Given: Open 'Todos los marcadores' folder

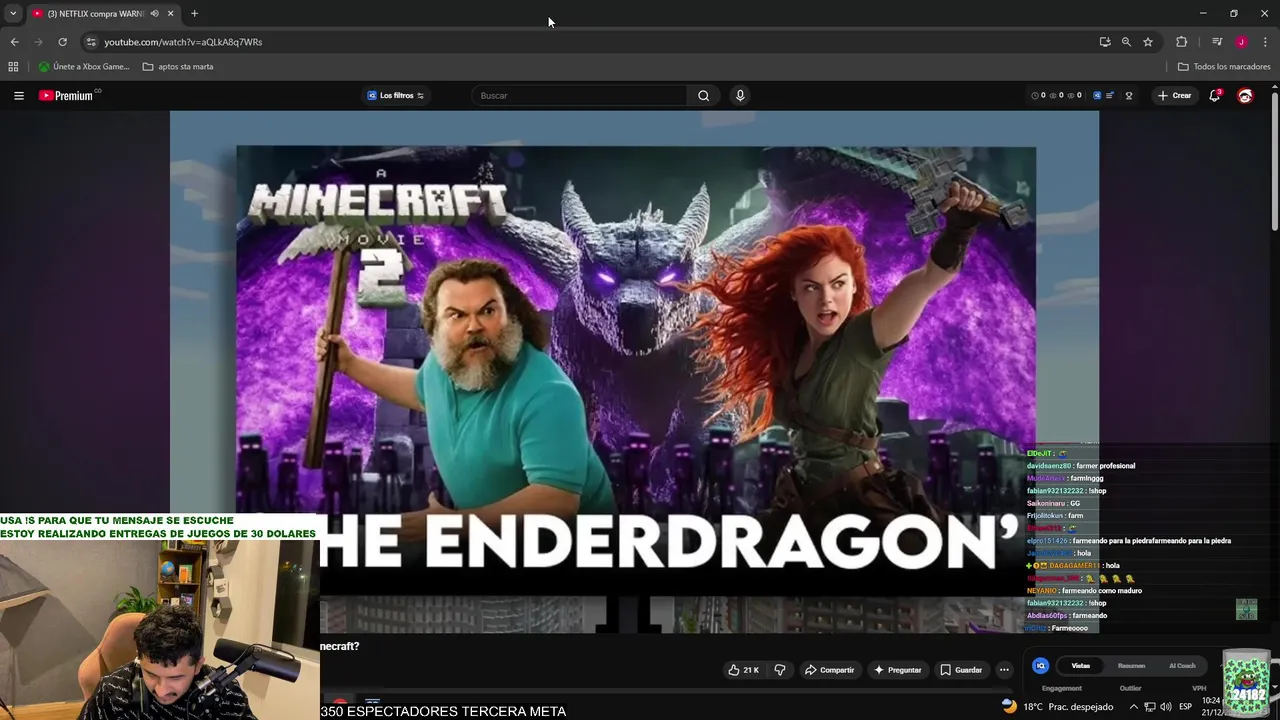Looking at the screenshot, I should click(x=1224, y=67).
